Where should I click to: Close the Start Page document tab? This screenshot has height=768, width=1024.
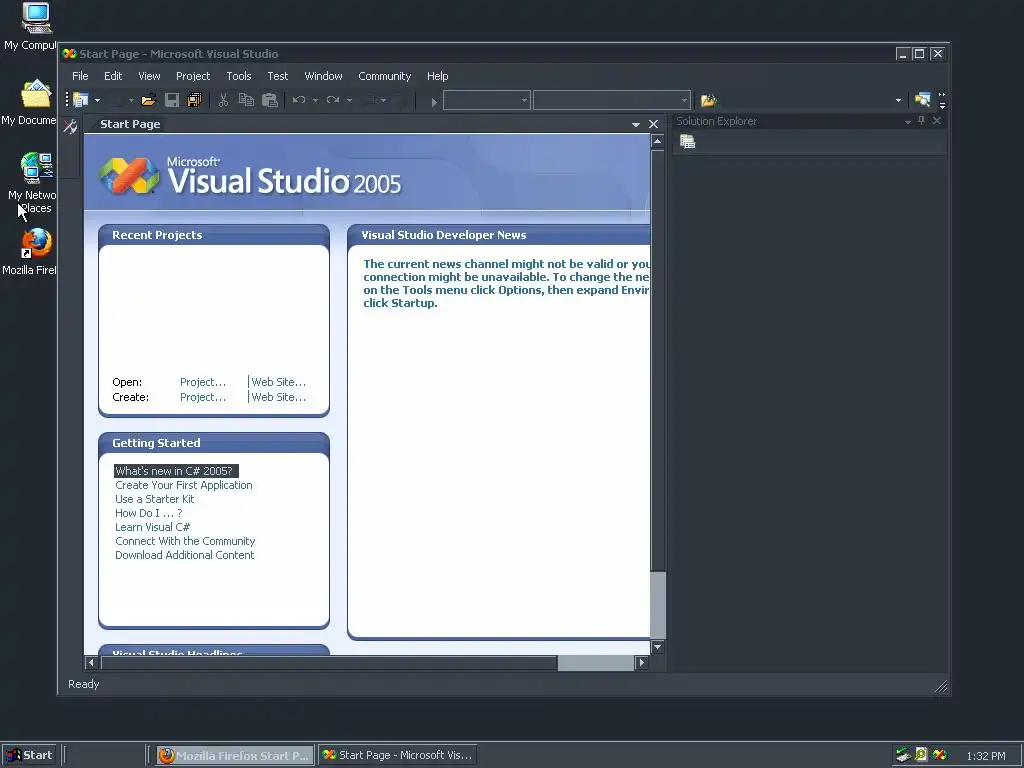653,124
